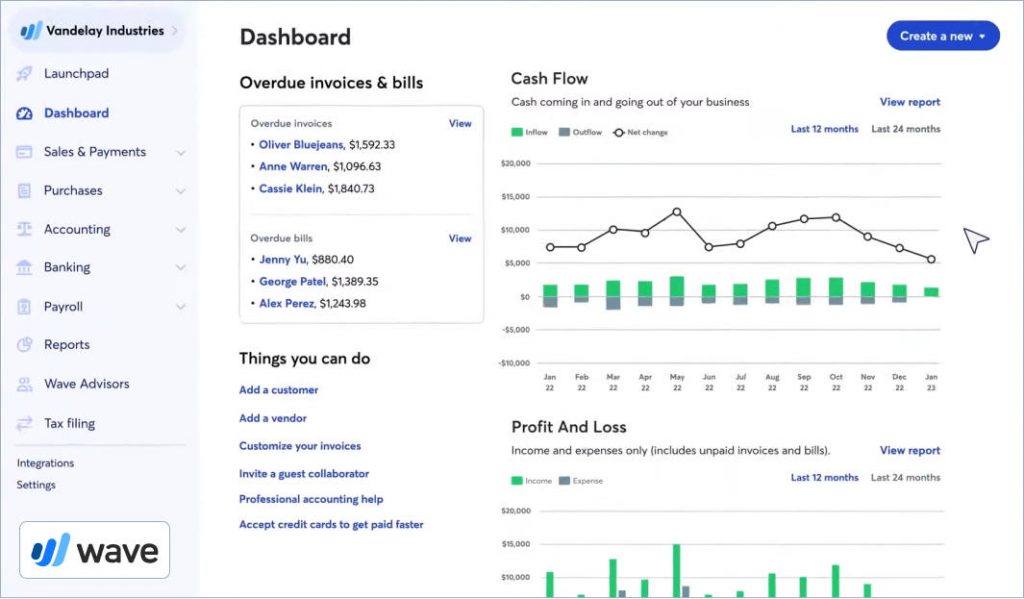
Task: Click the Sales & Payments card icon
Action: click(25, 152)
